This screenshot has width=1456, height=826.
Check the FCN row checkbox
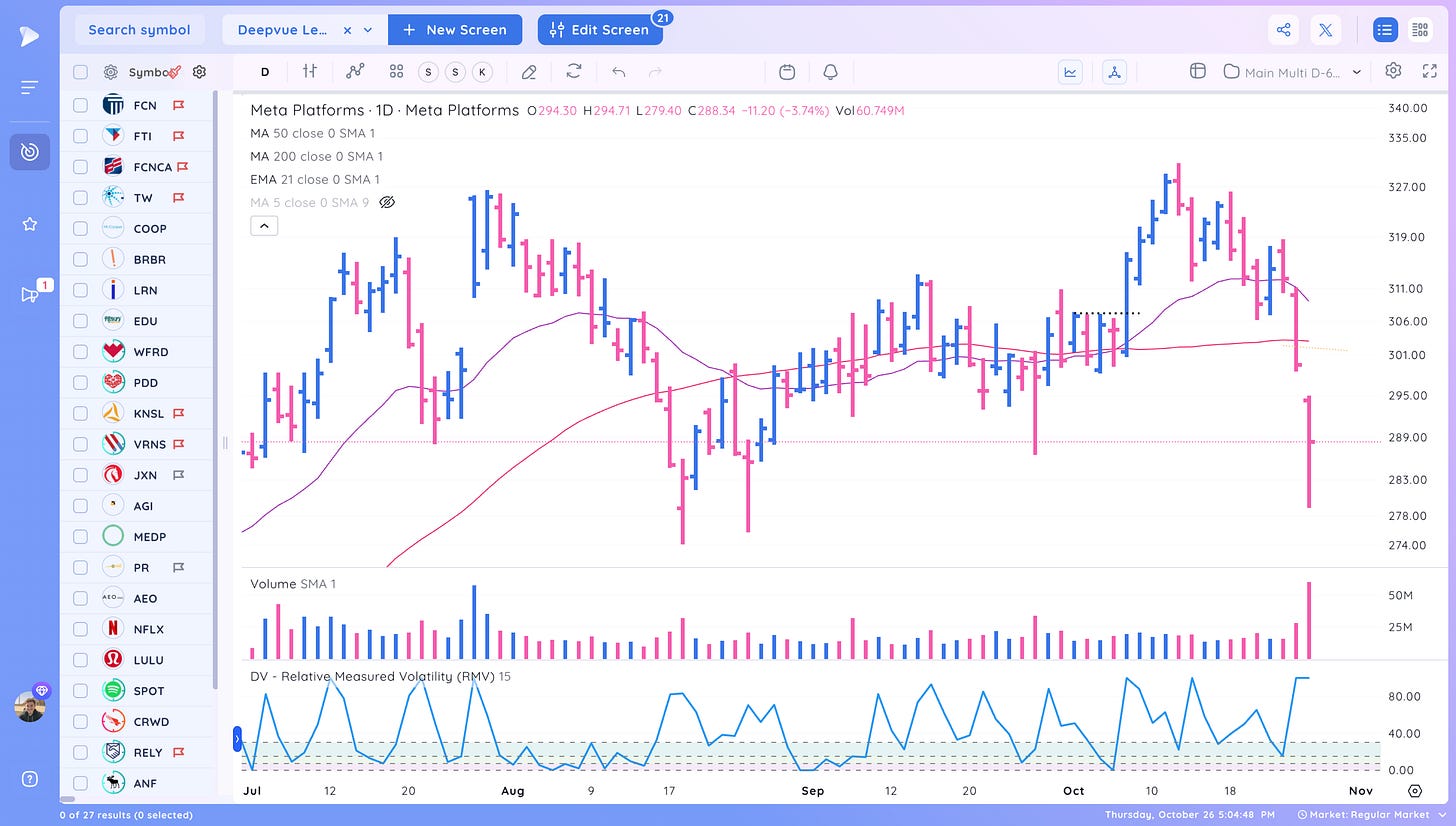[80, 105]
